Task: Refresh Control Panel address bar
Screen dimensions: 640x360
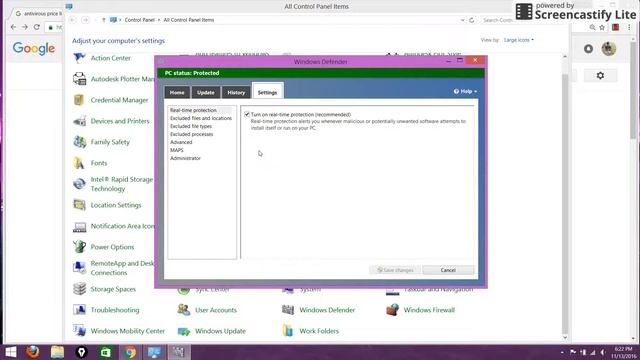Action: (472, 20)
